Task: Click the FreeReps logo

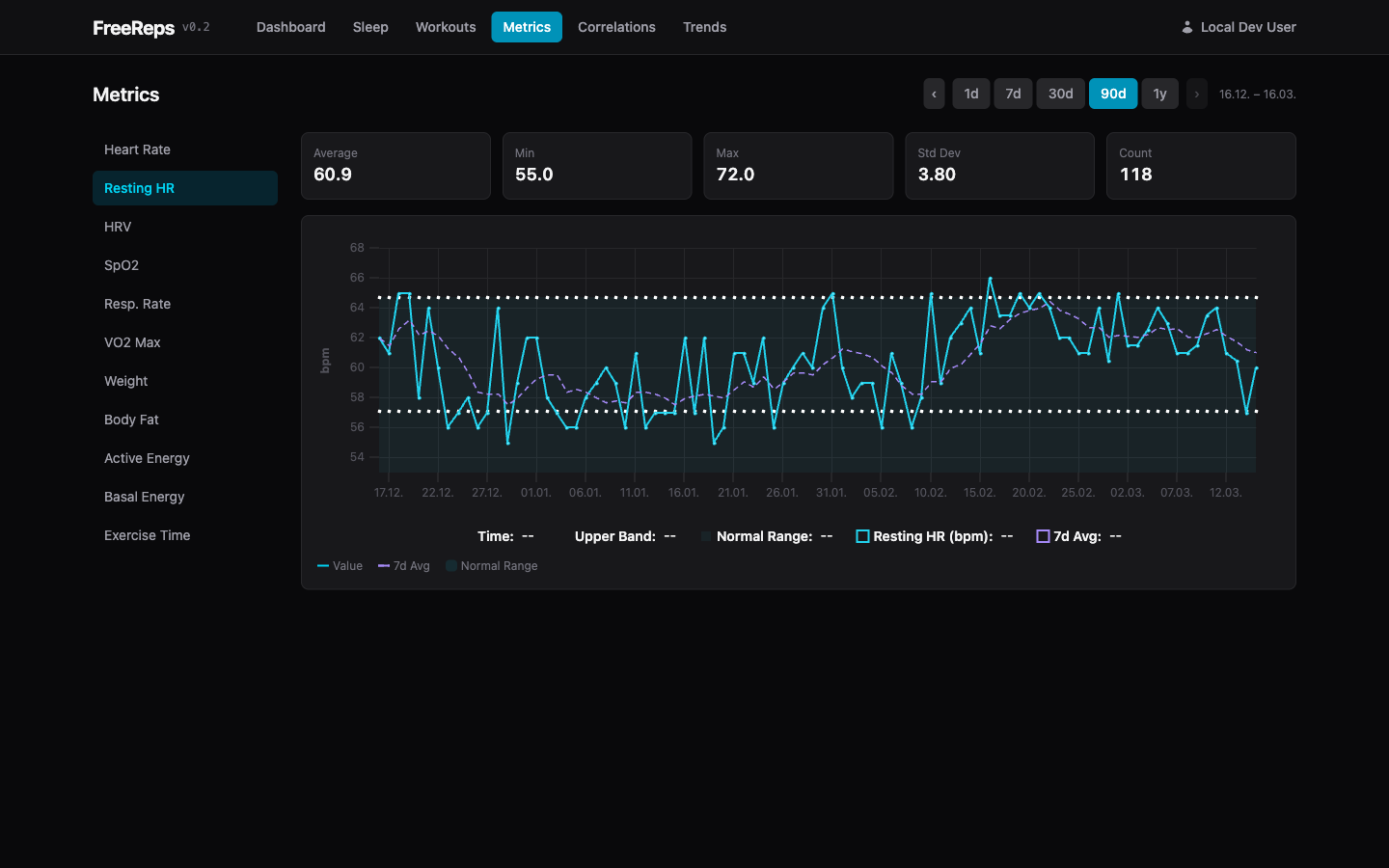Action: [131, 27]
